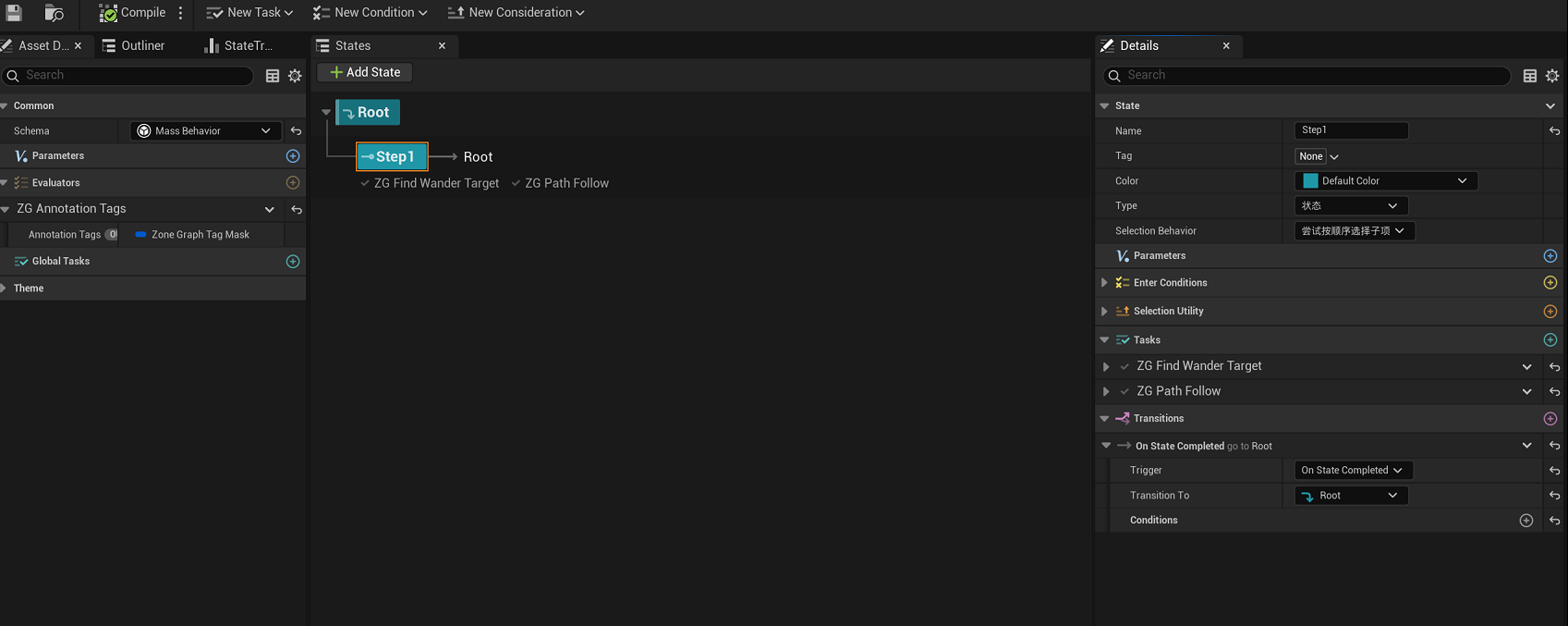Reset ZG Annotation Tags to default
The image size is (1568, 626).
(297, 210)
